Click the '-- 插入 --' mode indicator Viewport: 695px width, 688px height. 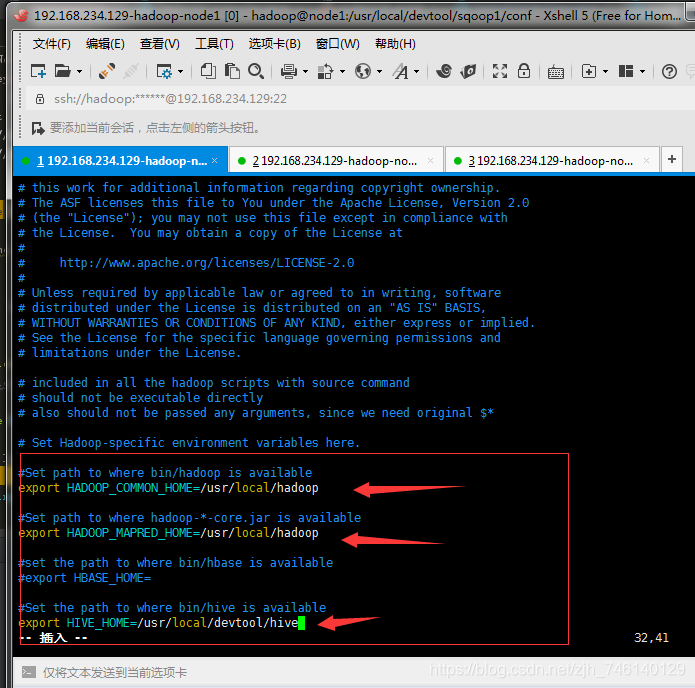pos(54,637)
